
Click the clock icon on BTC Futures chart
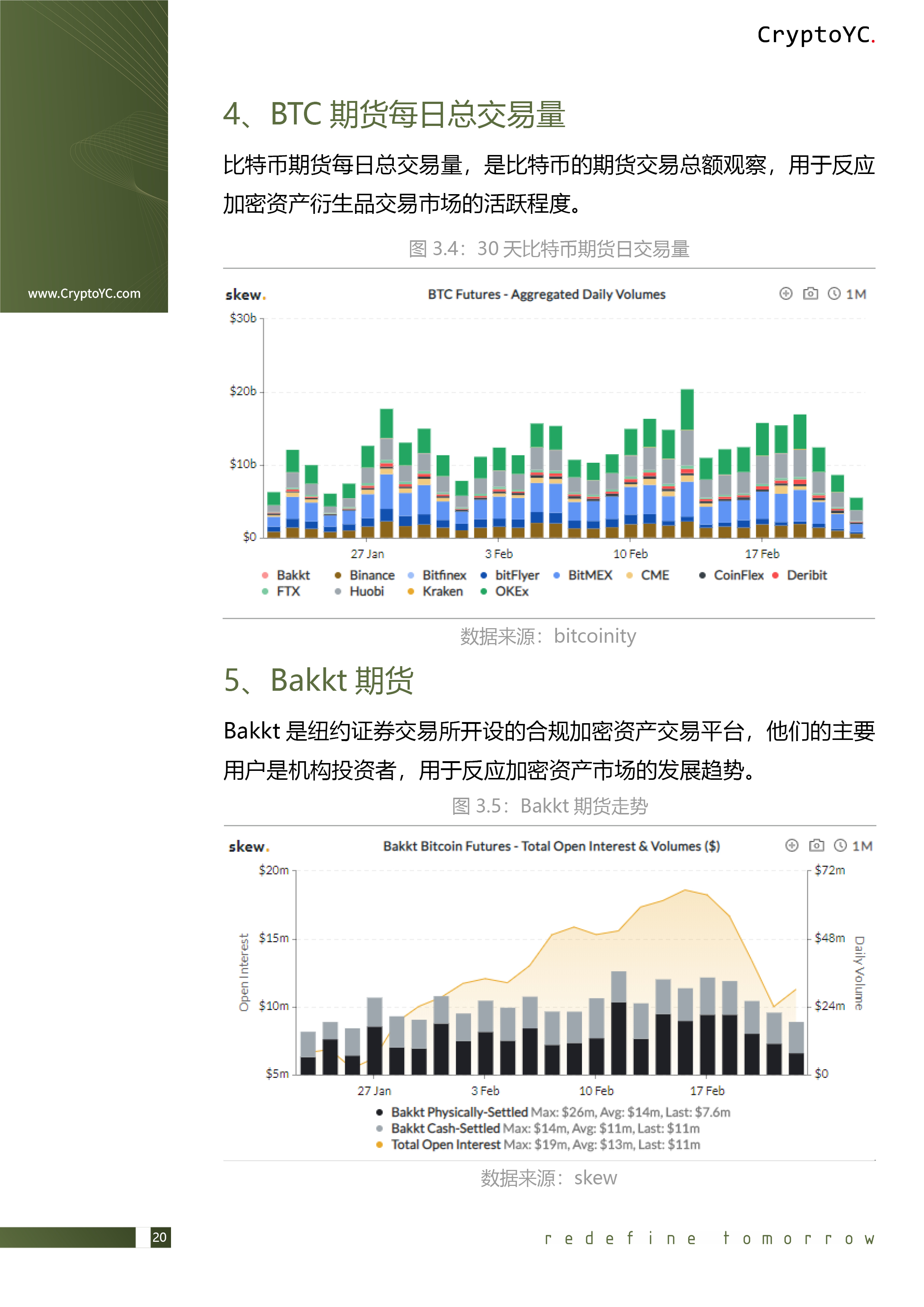click(834, 294)
